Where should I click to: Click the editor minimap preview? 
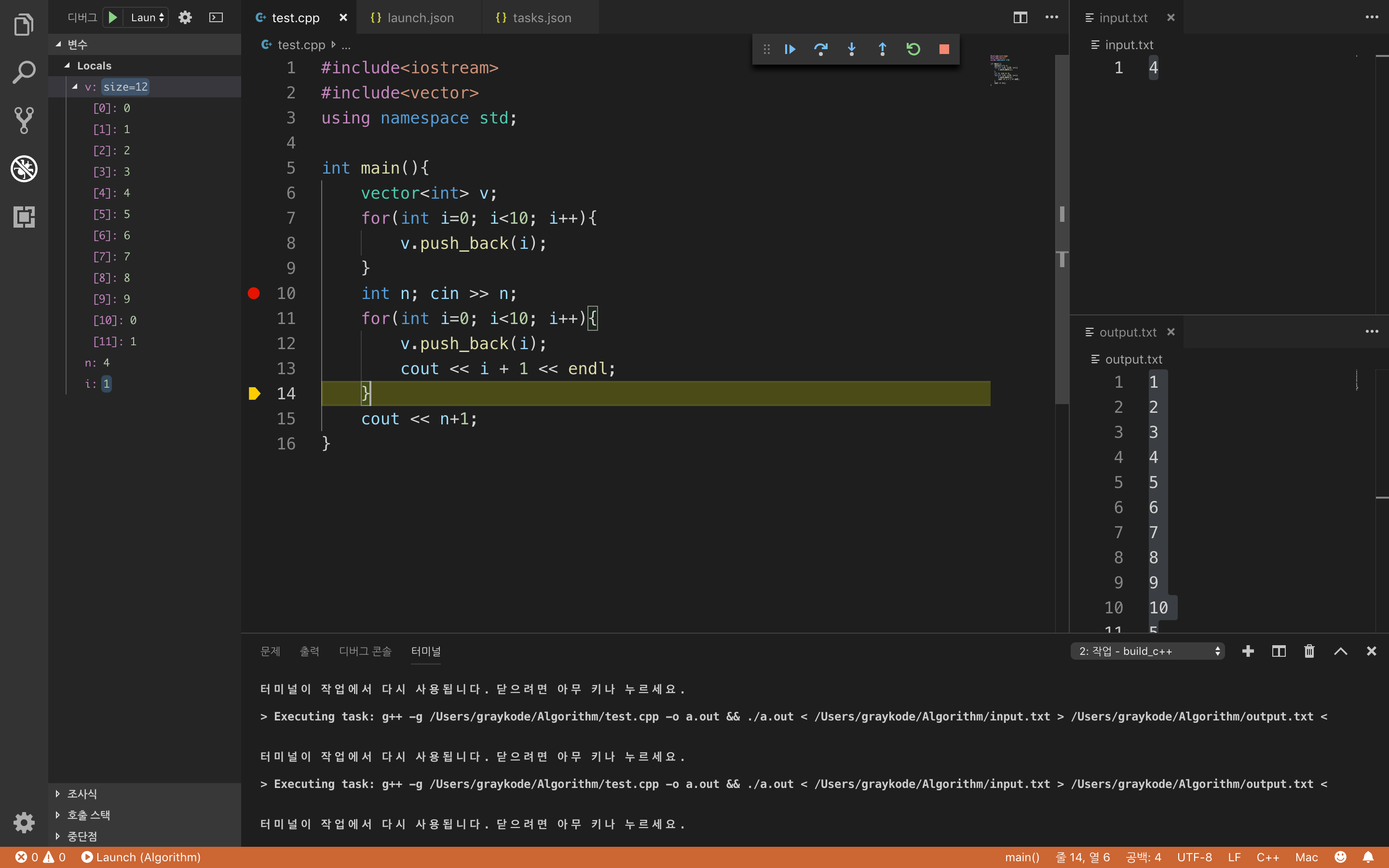click(x=1004, y=69)
